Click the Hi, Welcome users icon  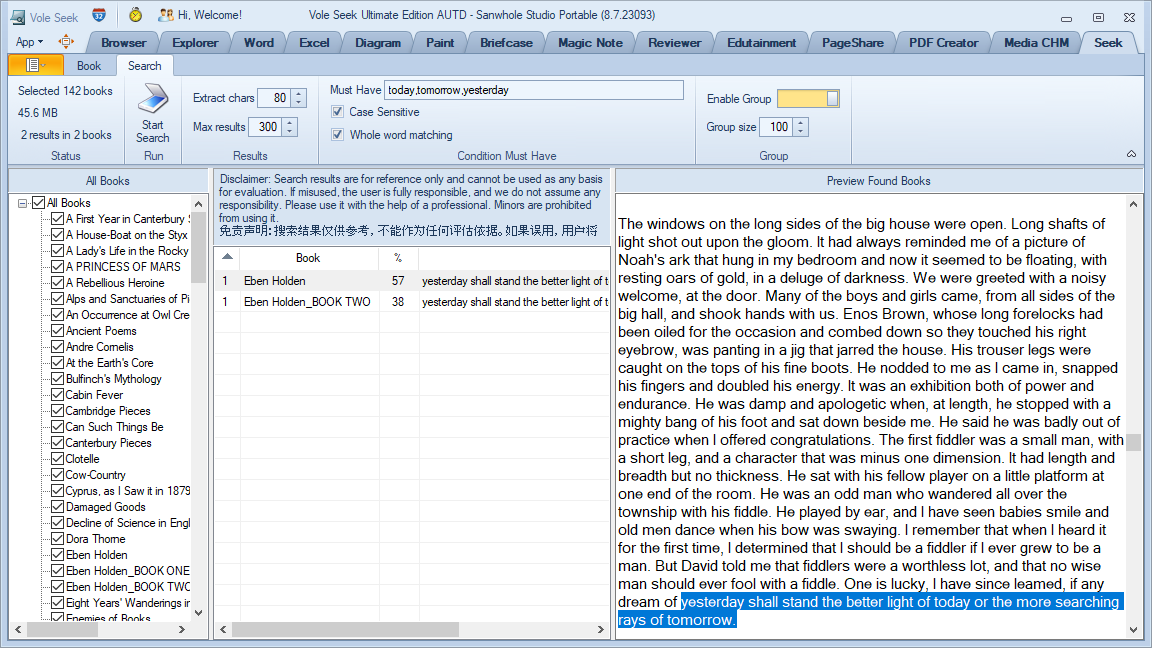[x=166, y=15]
